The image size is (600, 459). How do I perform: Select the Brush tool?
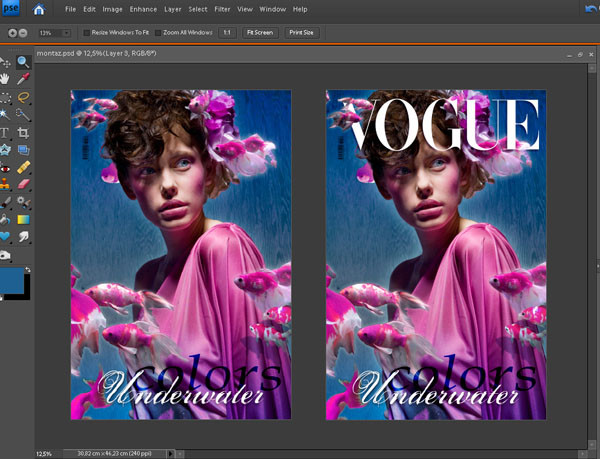tap(5, 203)
